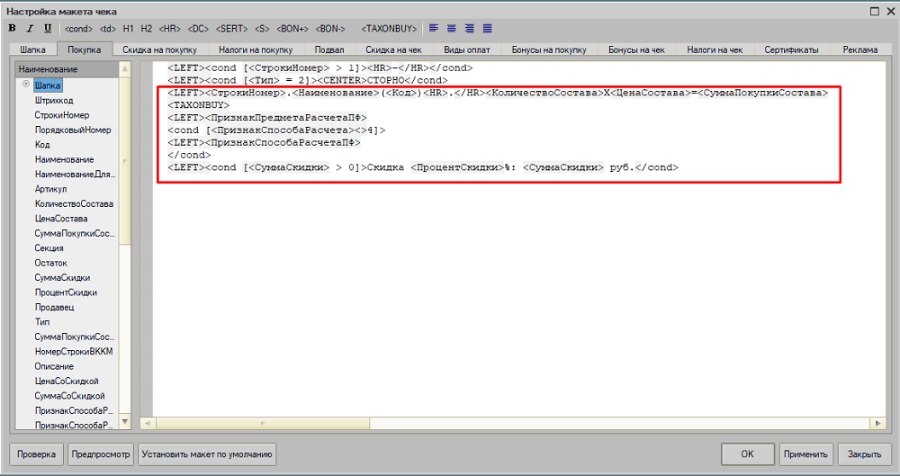
Task: Select СуммаСоСкидкой field
Action: coord(69,396)
